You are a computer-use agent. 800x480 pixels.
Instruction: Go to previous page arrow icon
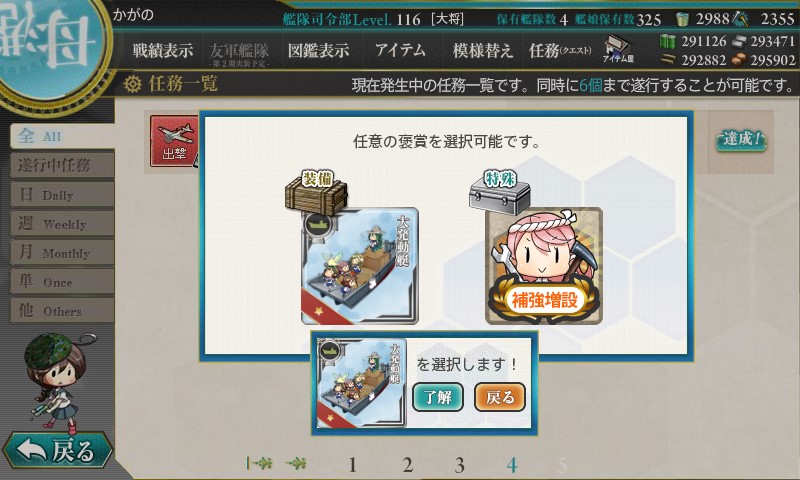pos(296,463)
